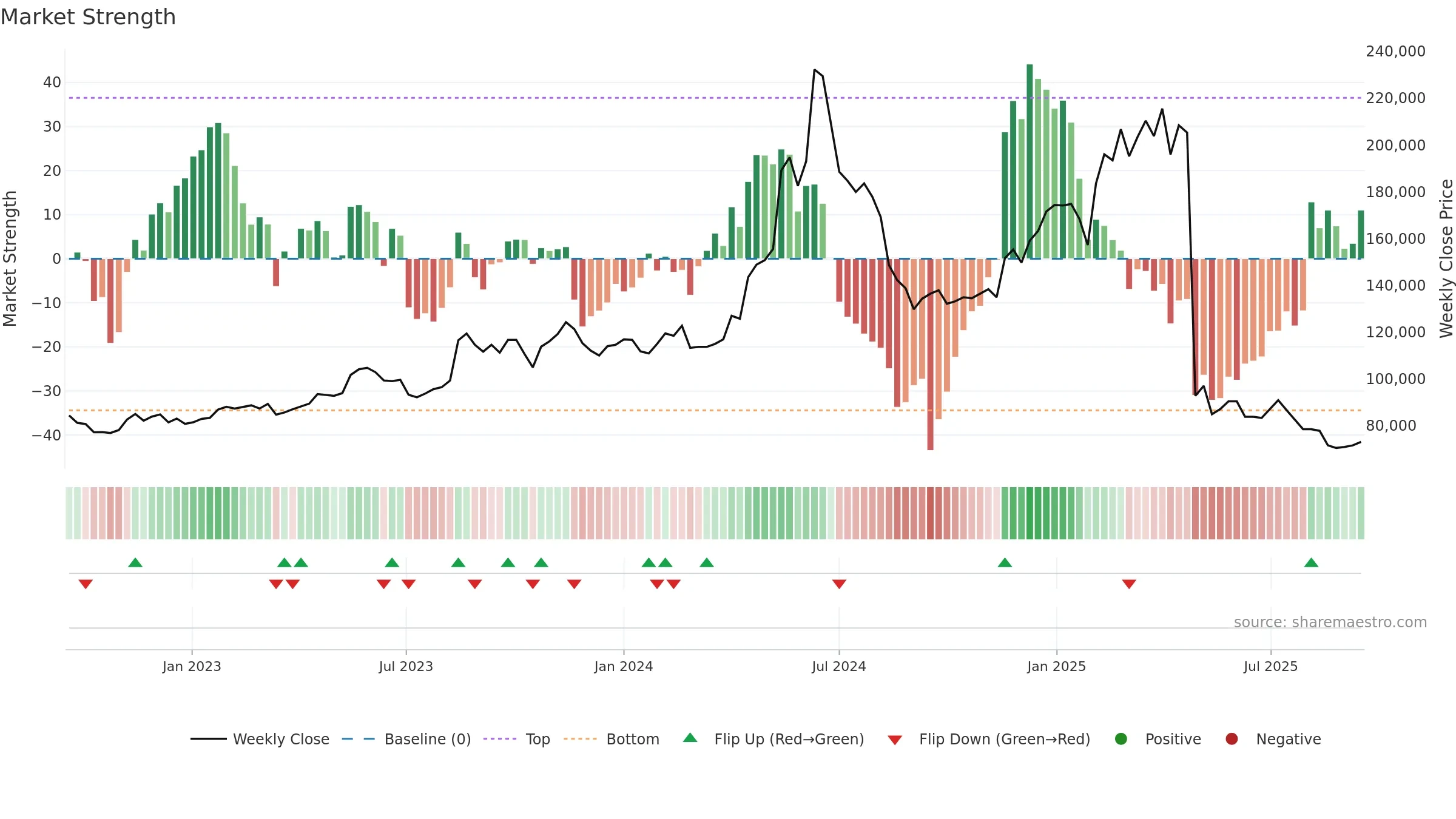This screenshot has width=1456, height=819.
Task: Click the green flip-up marker just before Jan 2025
Action: click(x=1005, y=562)
